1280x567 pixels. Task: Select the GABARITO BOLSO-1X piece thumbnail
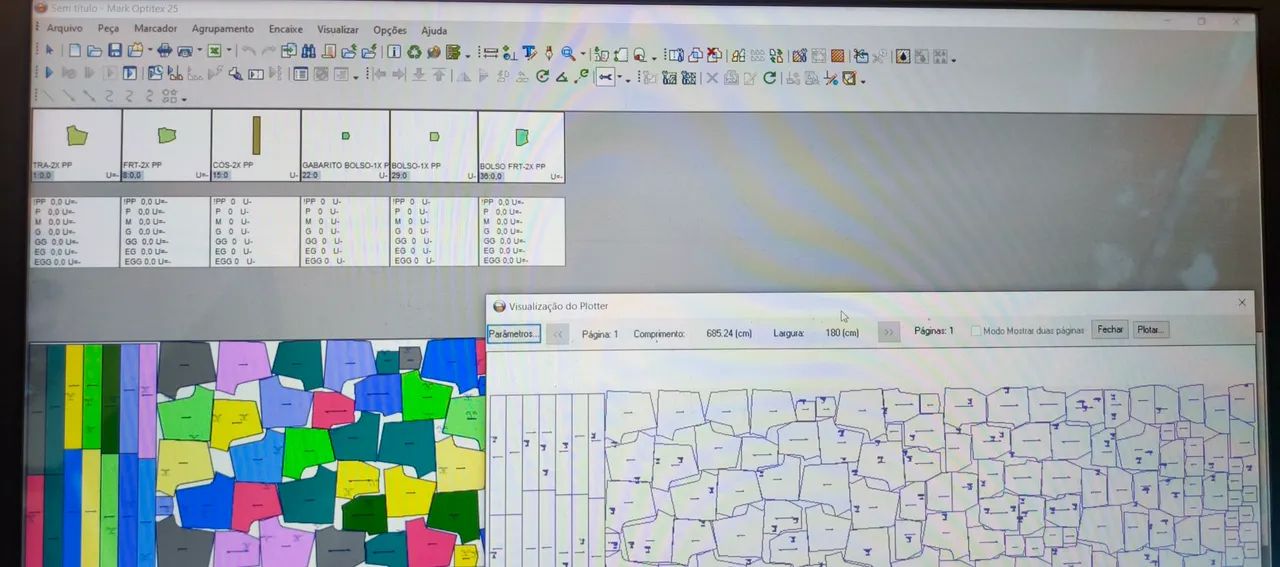345,146
